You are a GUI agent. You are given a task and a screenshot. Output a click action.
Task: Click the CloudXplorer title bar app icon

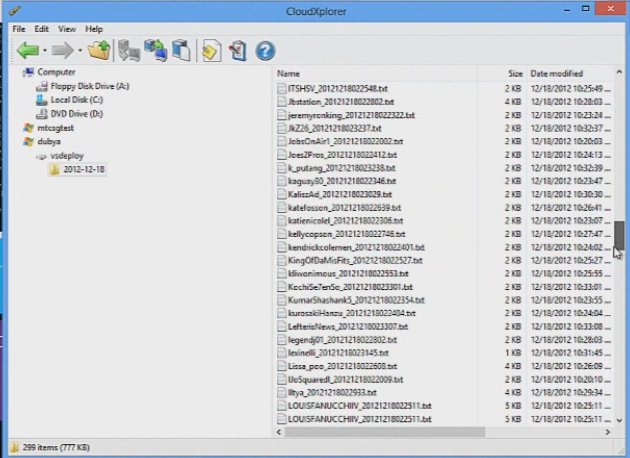pyautogui.click(x=14, y=11)
